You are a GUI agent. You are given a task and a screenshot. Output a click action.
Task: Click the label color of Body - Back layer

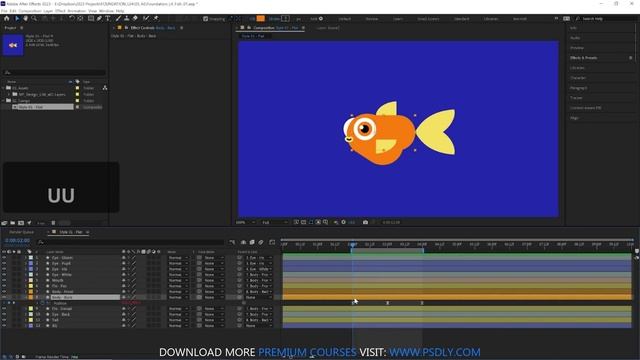coord(31,298)
